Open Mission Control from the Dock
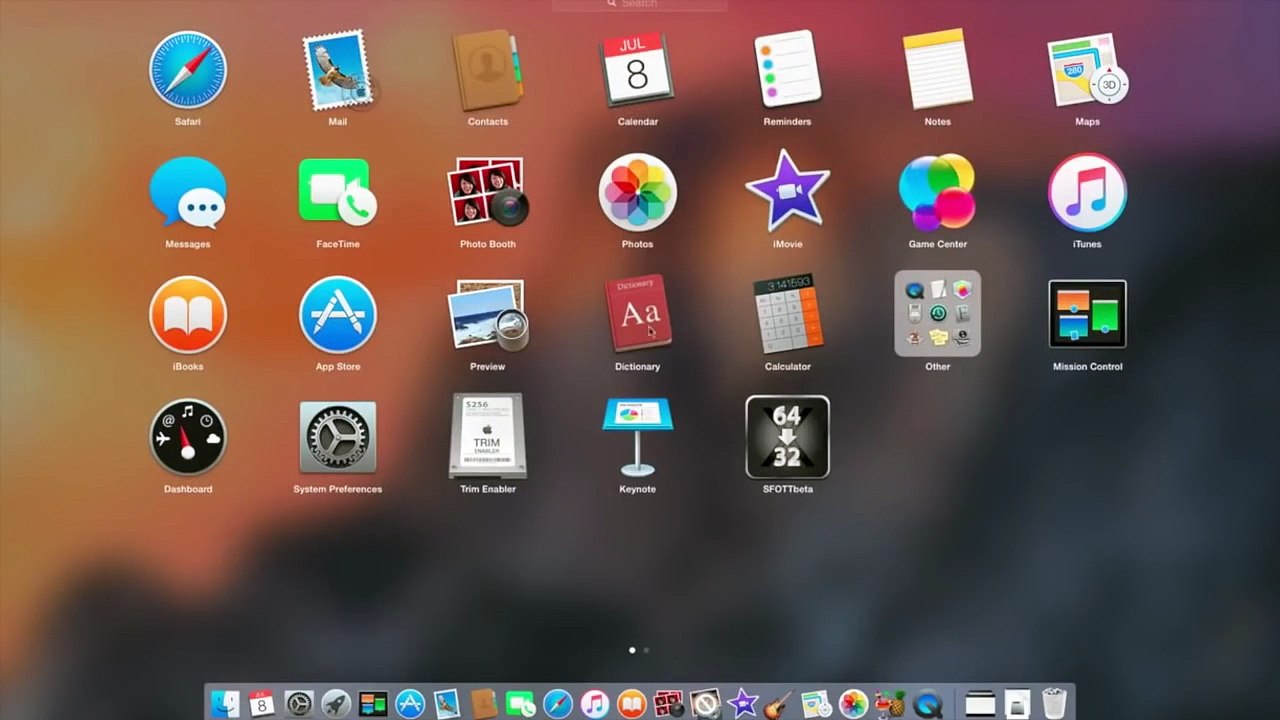Image resolution: width=1280 pixels, height=720 pixels. pos(373,704)
